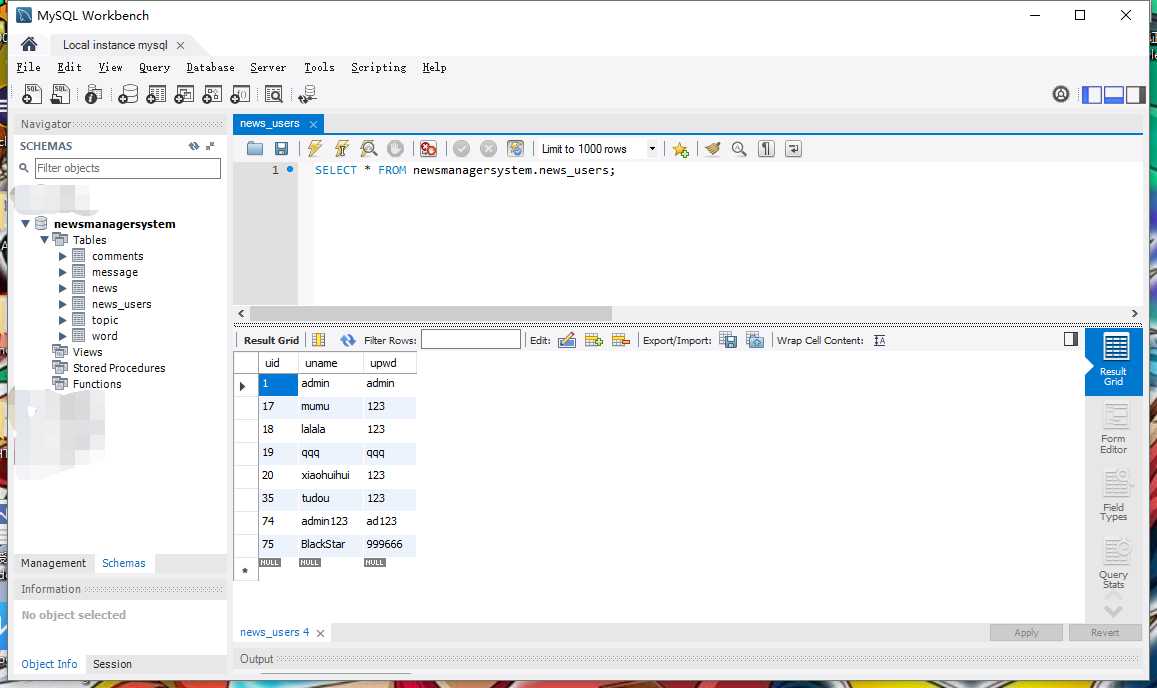Select the Result Grid side button
The image size is (1157, 688).
point(1113,361)
